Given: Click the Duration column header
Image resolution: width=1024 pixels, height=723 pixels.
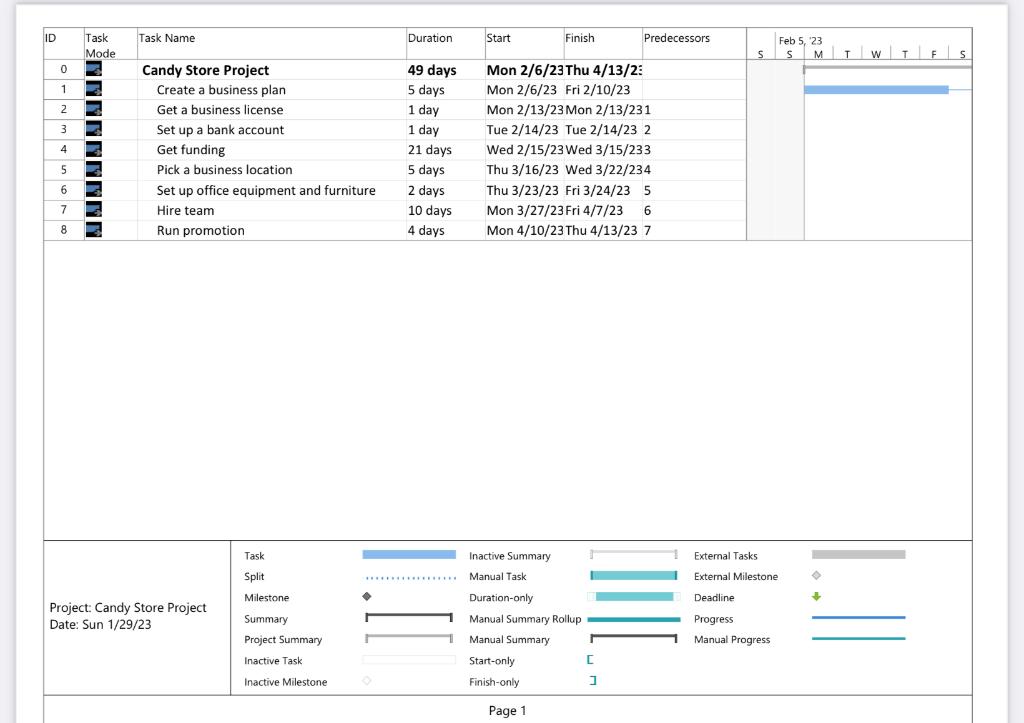Looking at the screenshot, I should [x=430, y=38].
